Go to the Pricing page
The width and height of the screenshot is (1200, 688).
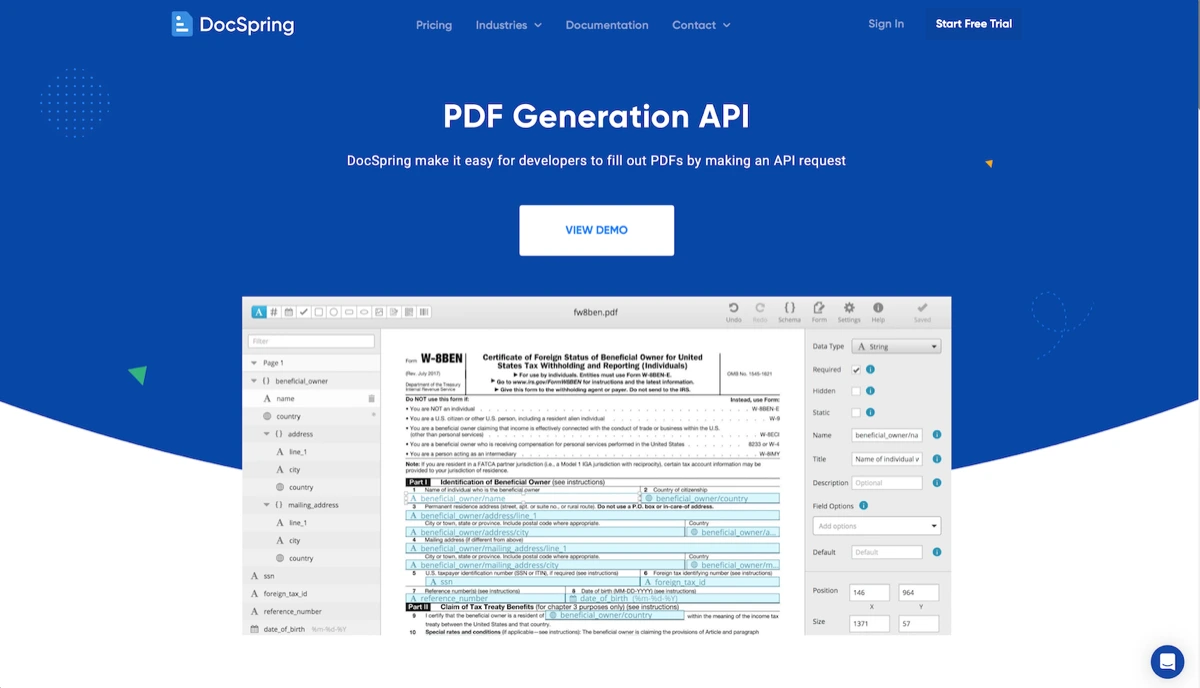coord(434,25)
